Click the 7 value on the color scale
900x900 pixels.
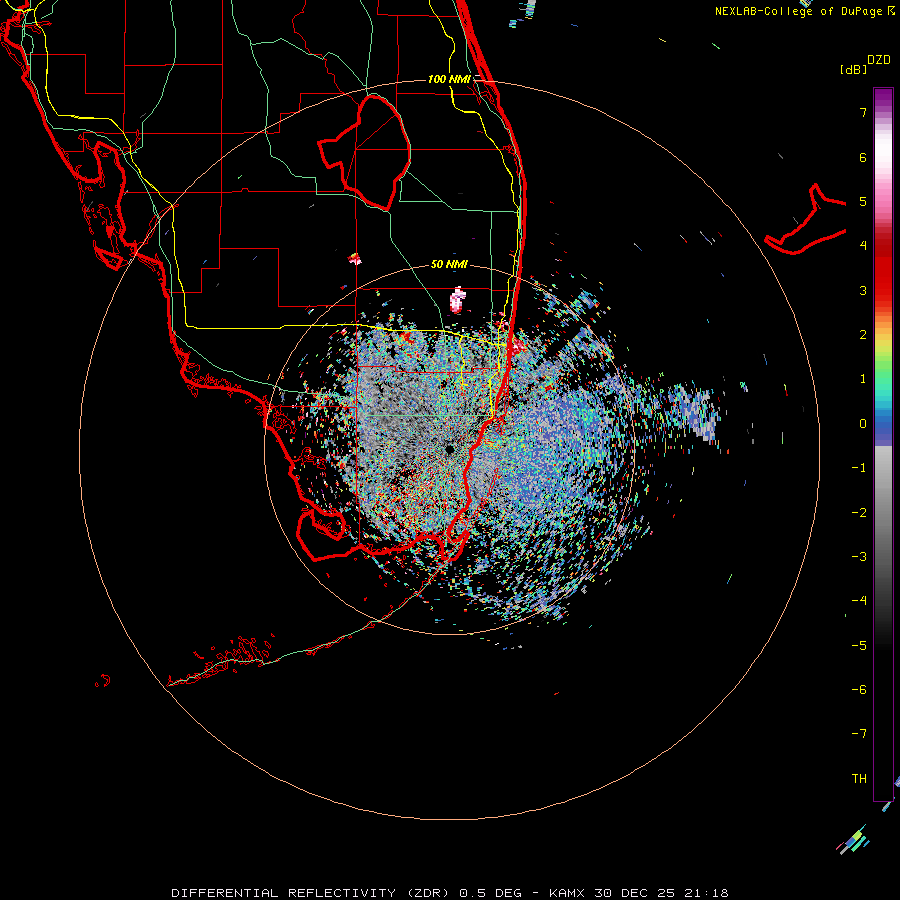(863, 112)
